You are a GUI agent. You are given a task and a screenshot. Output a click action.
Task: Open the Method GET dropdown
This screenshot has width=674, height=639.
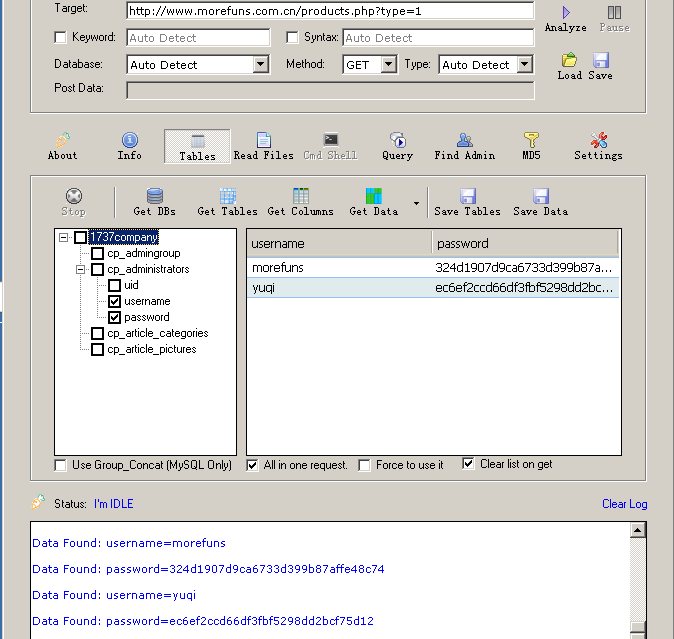[x=389, y=64]
